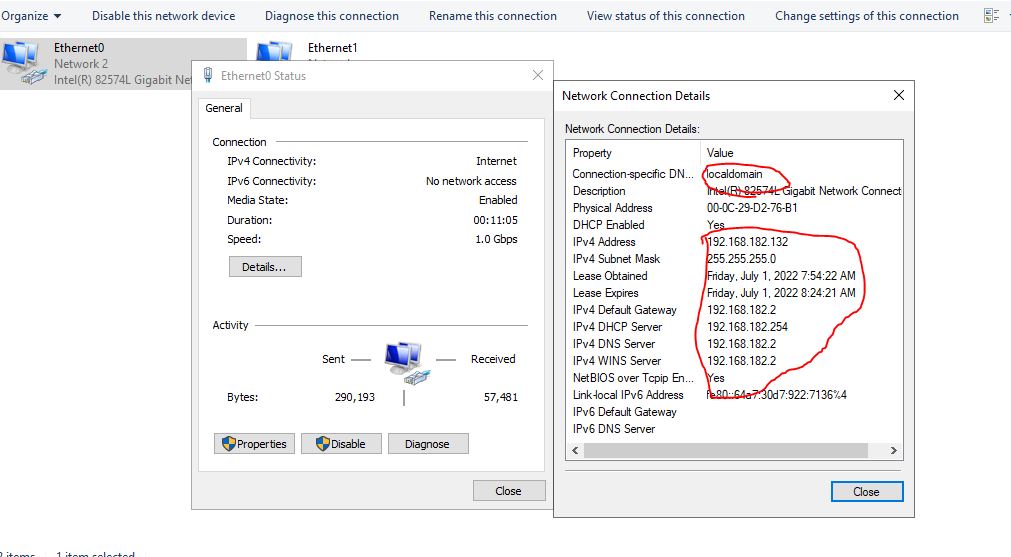
Task: Select the subnet mask 255.255.255.0
Action: [741, 259]
